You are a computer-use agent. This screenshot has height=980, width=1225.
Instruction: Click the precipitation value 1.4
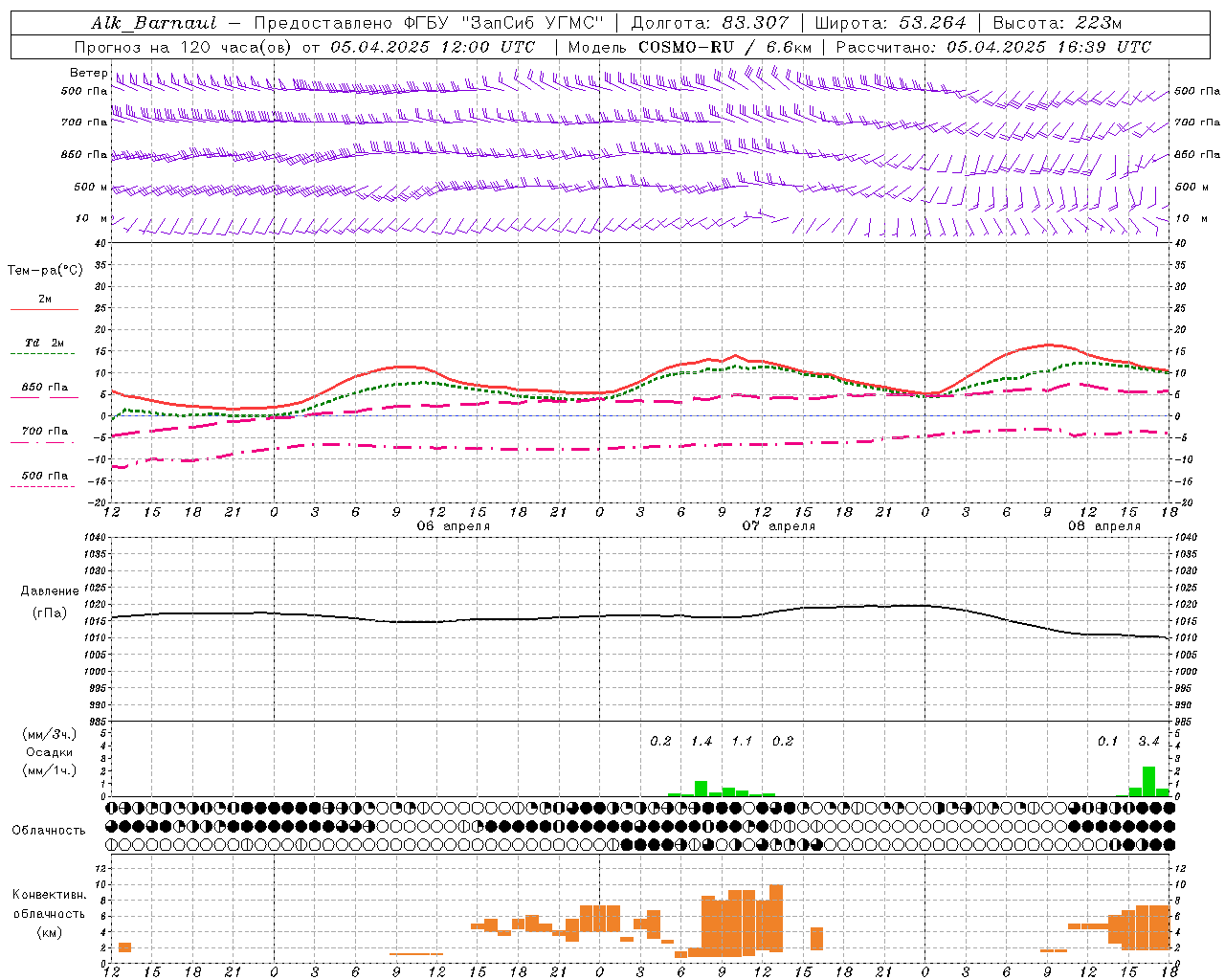[701, 742]
